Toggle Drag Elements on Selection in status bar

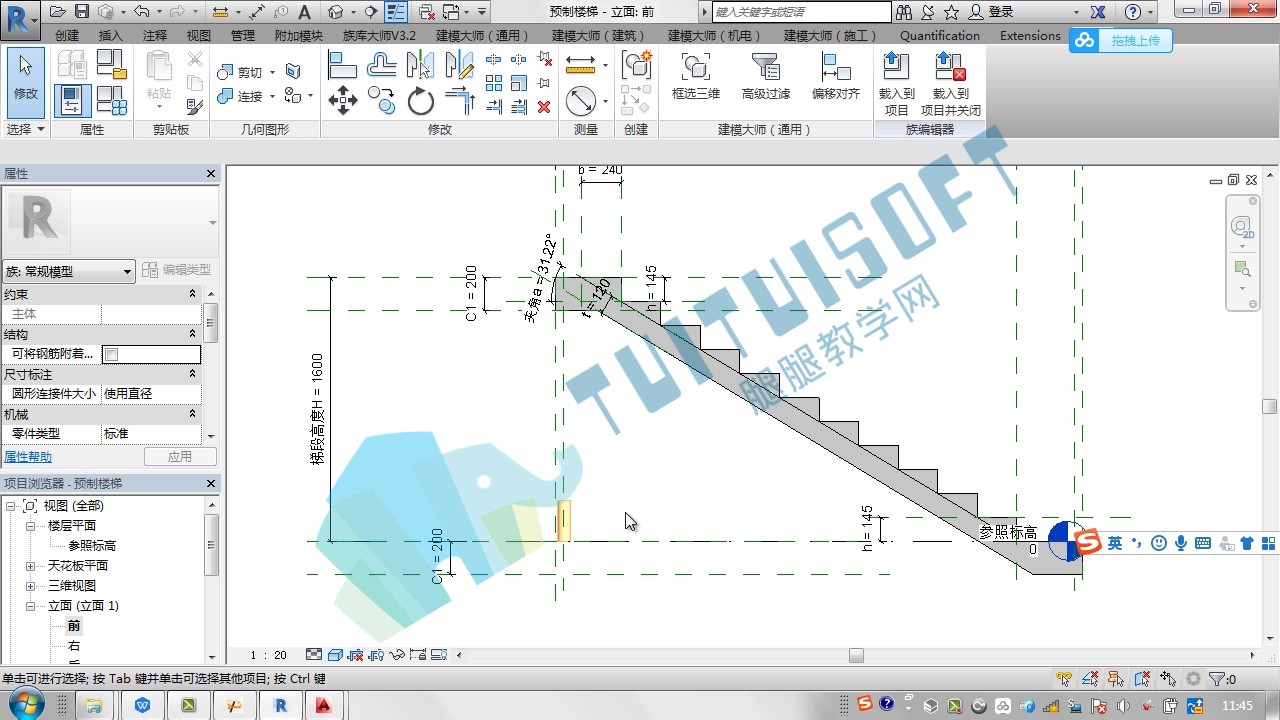[x=1168, y=679]
